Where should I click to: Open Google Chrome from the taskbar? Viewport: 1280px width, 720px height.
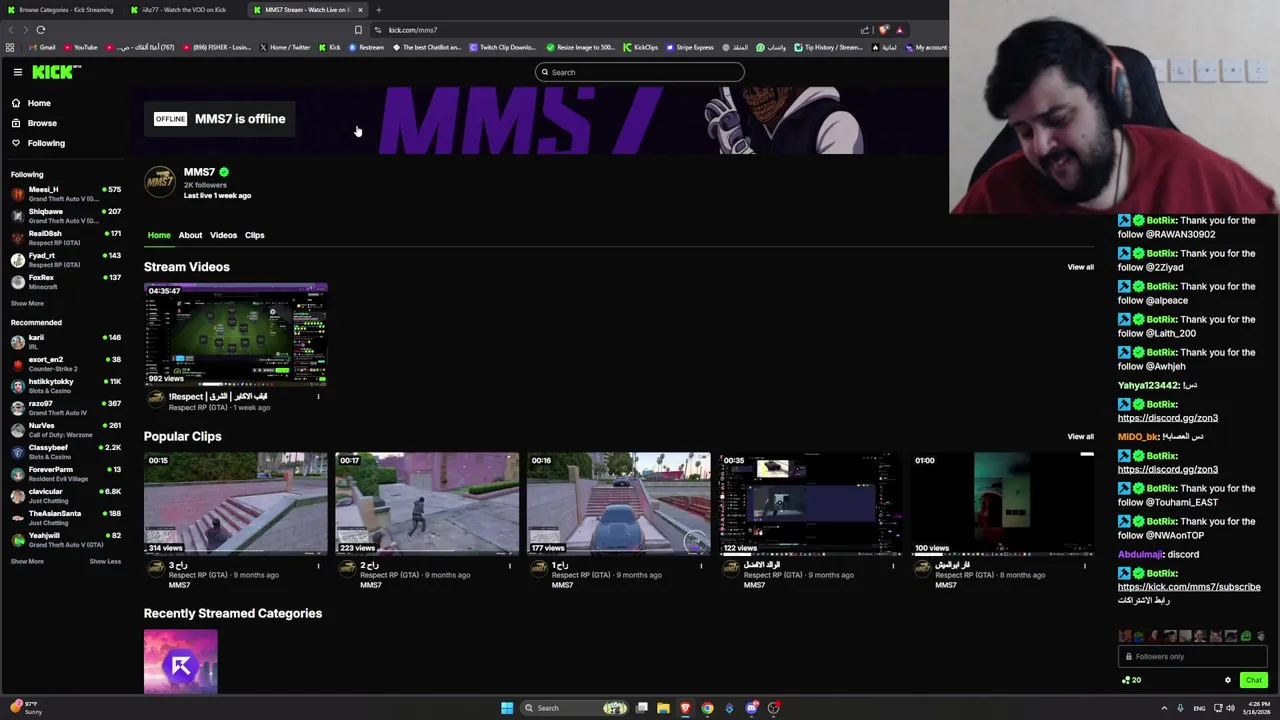click(x=707, y=708)
